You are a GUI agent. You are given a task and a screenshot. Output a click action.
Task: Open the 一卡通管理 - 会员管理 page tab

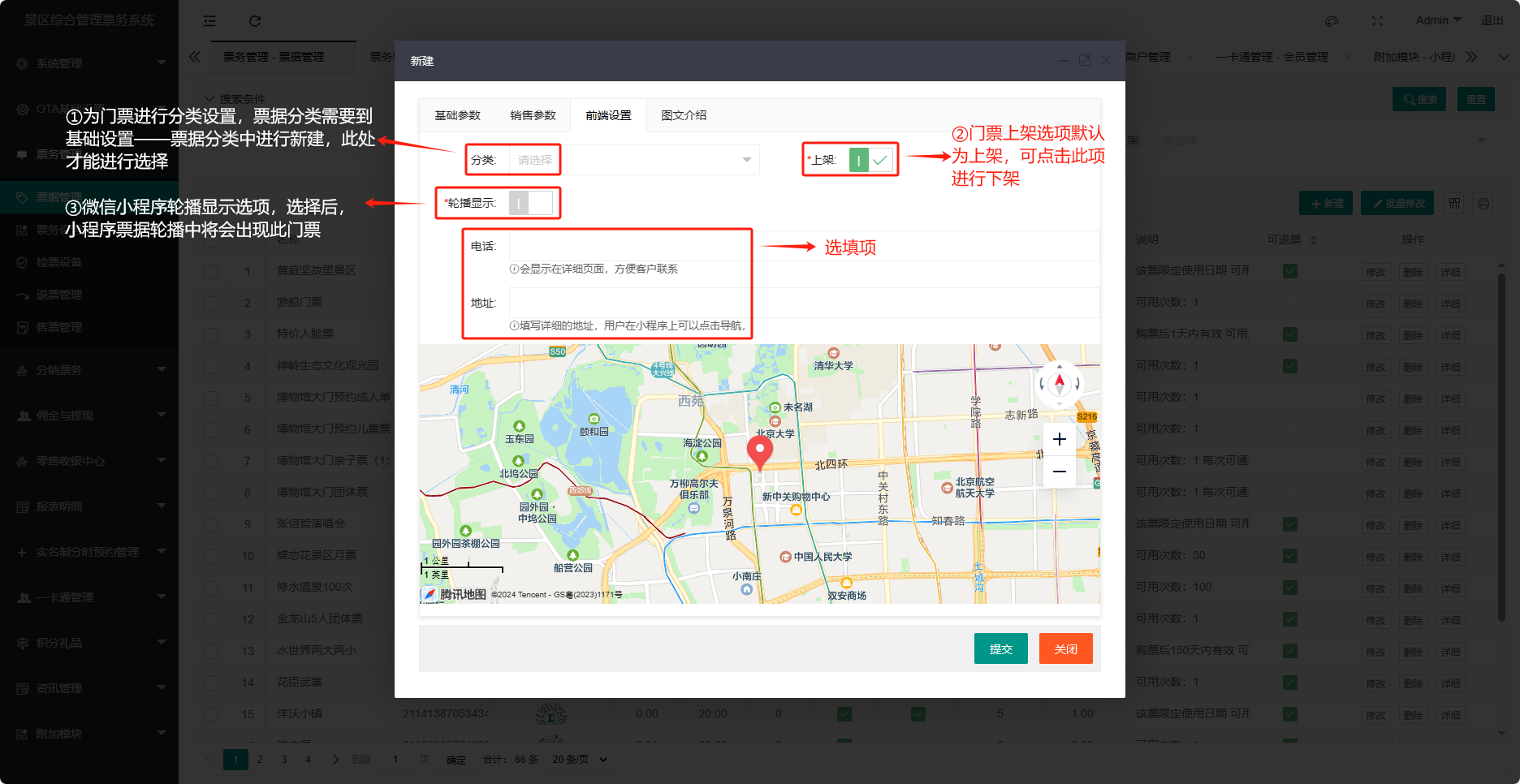pyautogui.click(x=1272, y=57)
